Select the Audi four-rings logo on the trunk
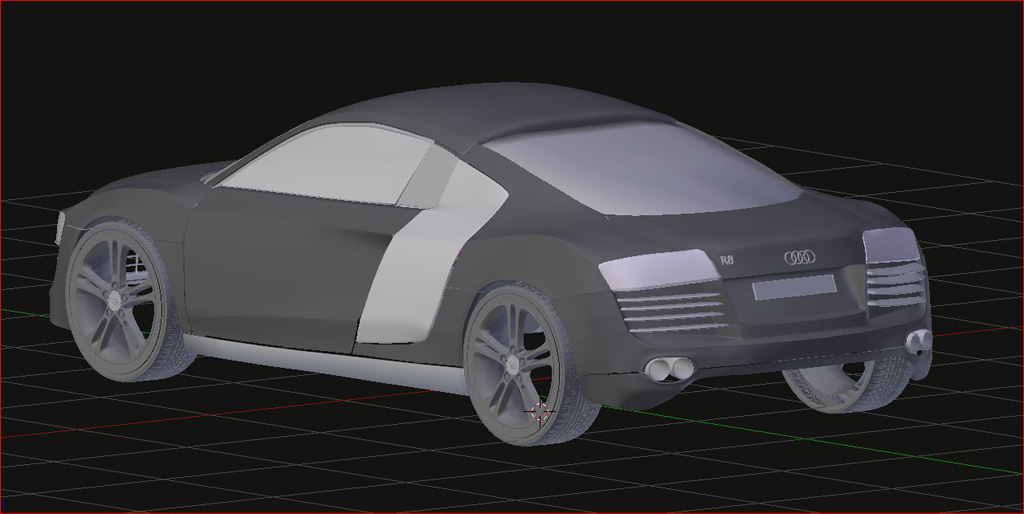The height and width of the screenshot is (514, 1024). click(799, 257)
